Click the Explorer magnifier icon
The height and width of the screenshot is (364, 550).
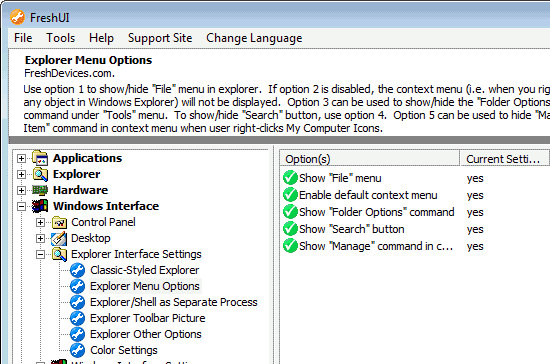(x=40, y=174)
